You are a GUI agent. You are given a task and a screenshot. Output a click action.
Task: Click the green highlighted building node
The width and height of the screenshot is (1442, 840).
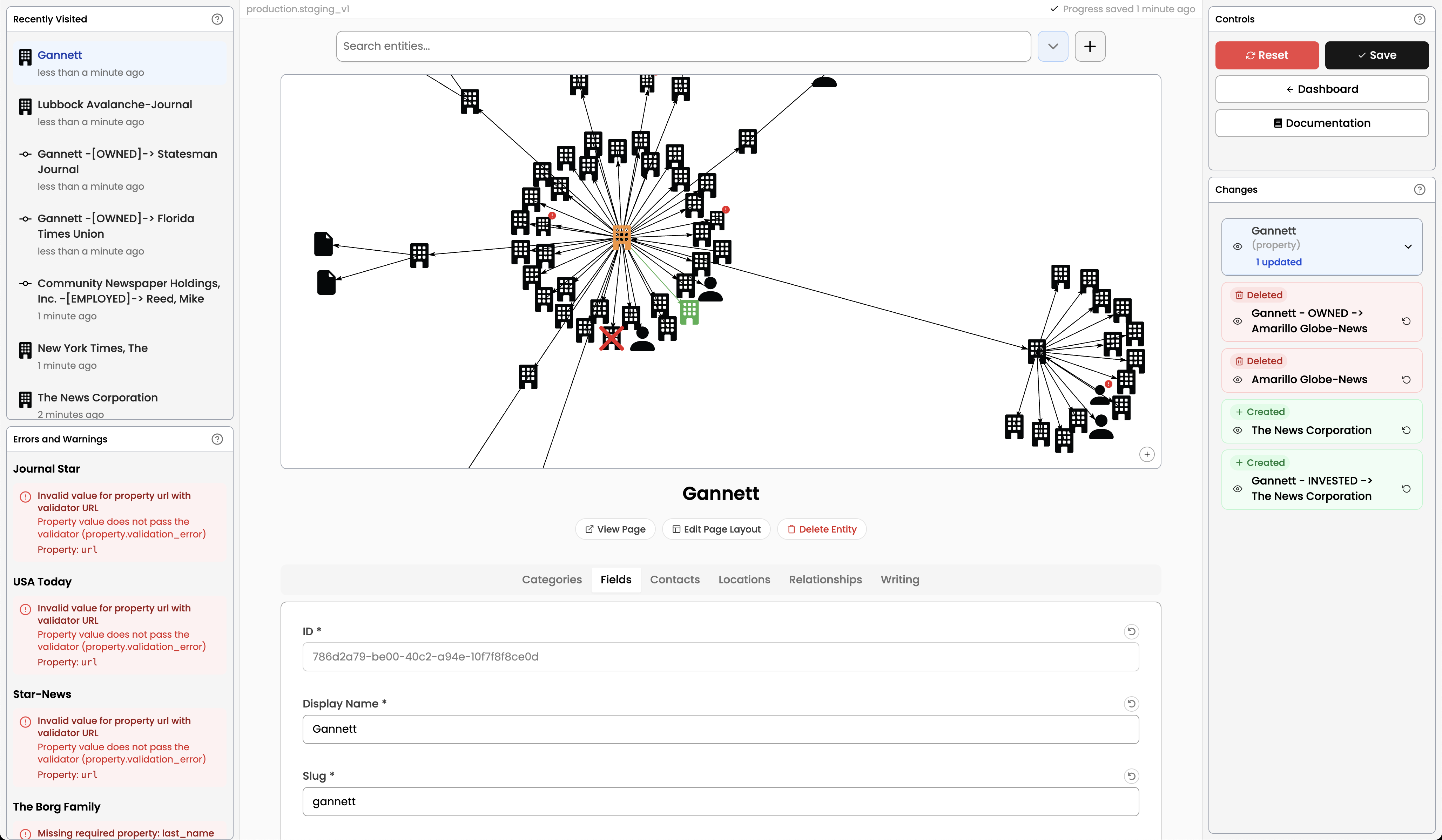(689, 312)
